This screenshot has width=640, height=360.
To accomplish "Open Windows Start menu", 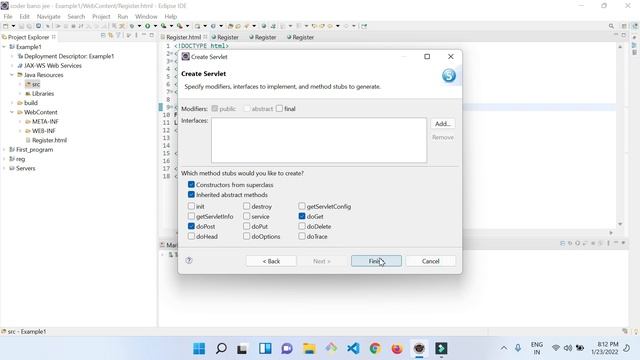I will [199, 349].
